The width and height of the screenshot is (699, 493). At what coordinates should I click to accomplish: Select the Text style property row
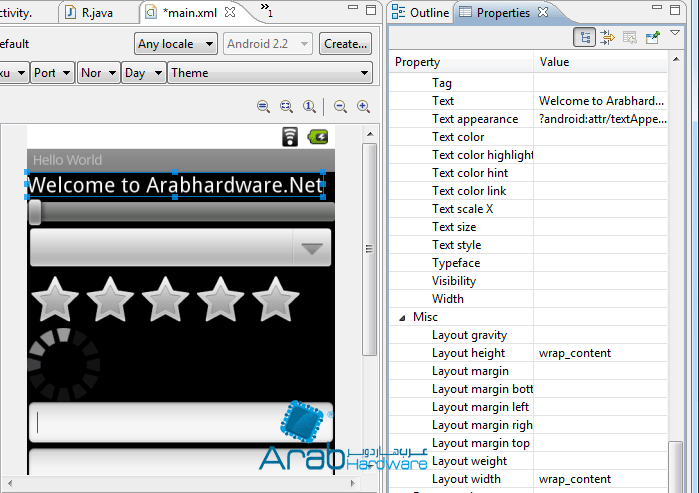pyautogui.click(x=528, y=245)
